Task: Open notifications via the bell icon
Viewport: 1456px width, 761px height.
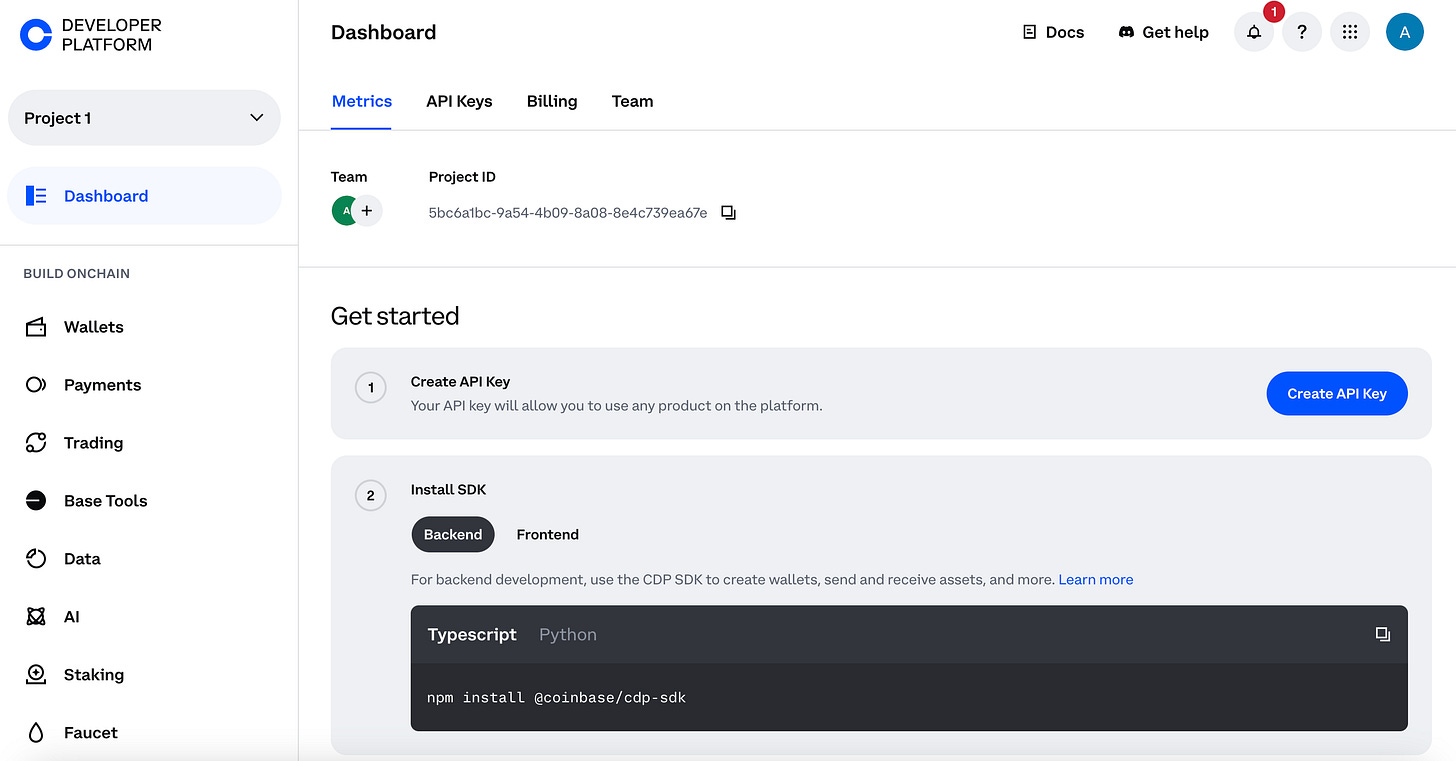Action: tap(1254, 32)
